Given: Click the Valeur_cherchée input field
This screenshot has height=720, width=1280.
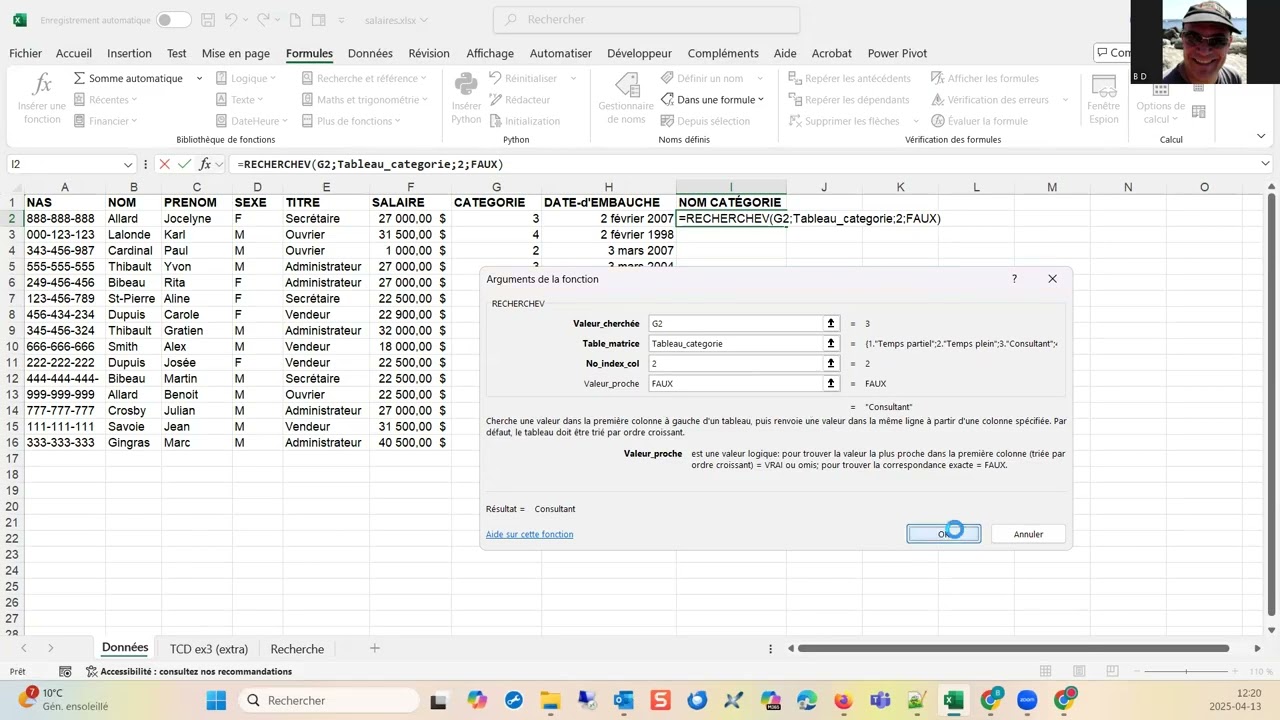Looking at the screenshot, I should (735, 323).
